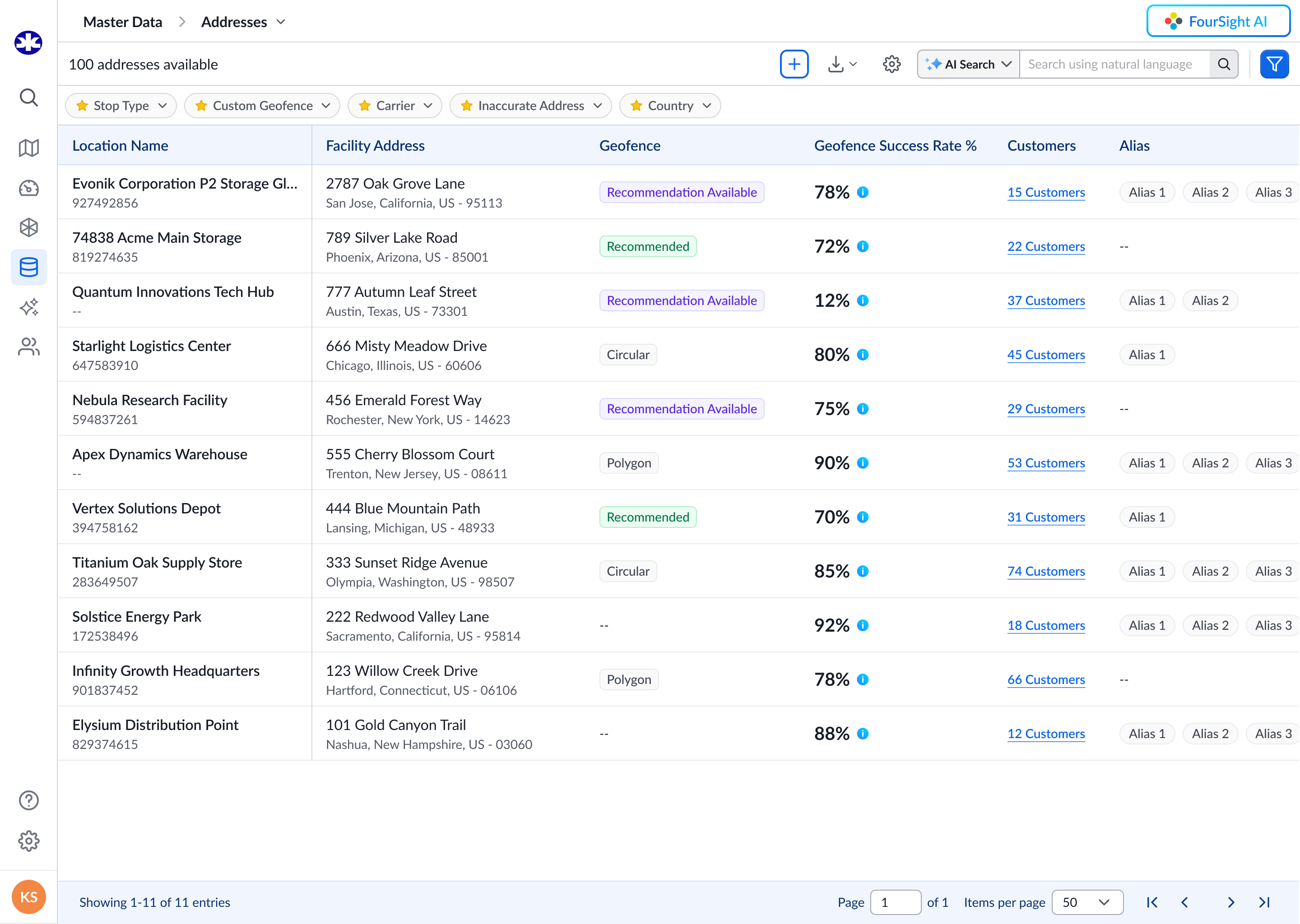Go to last page arrow
1300x924 pixels.
click(x=1265, y=902)
